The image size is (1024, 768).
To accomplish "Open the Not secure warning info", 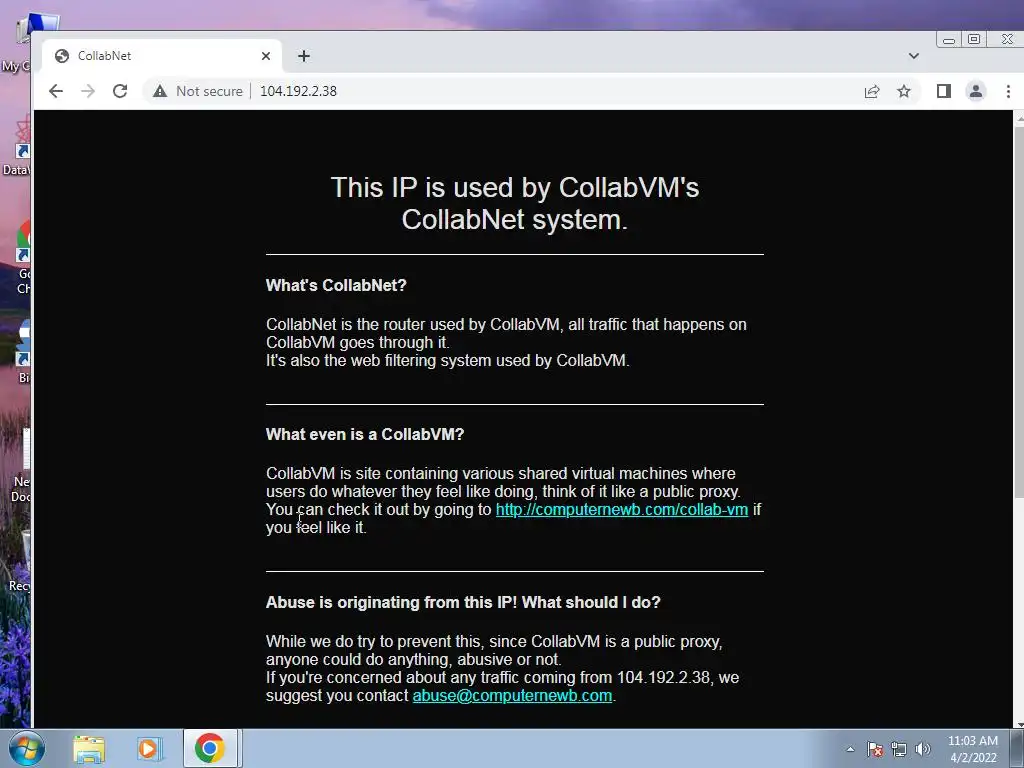I will [198, 91].
